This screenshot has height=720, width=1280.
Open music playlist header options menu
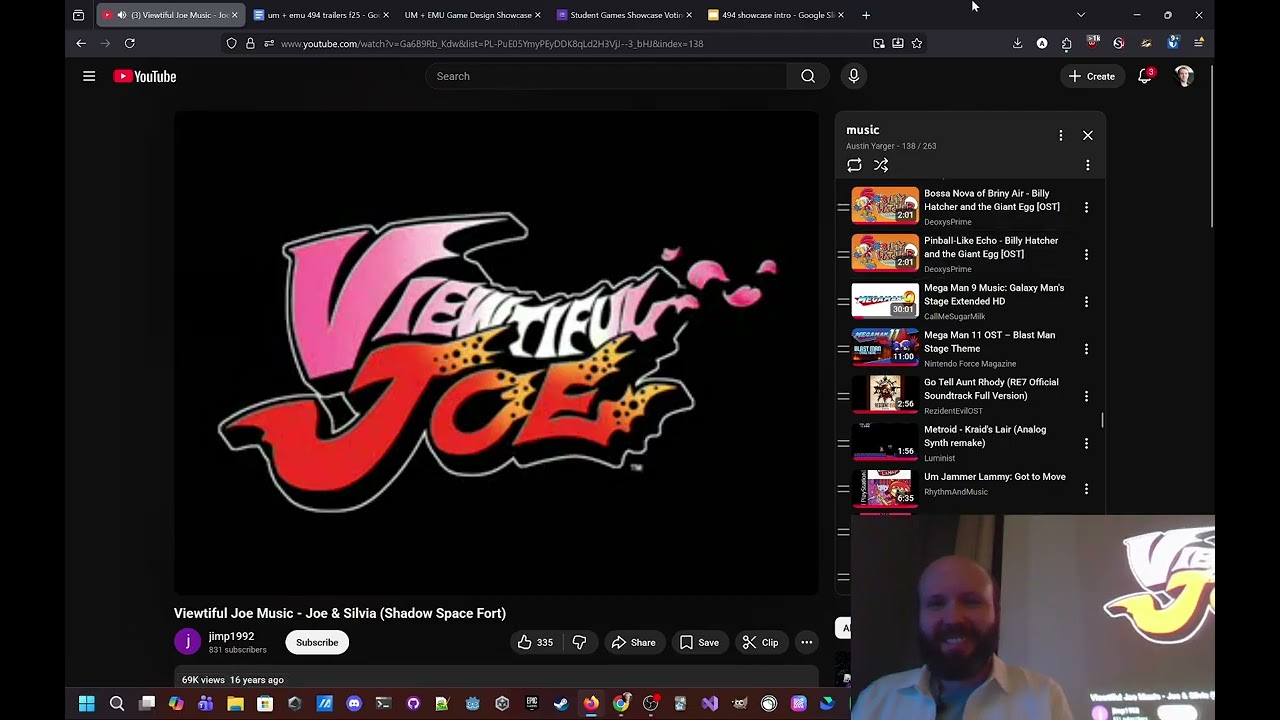pos(1061,135)
